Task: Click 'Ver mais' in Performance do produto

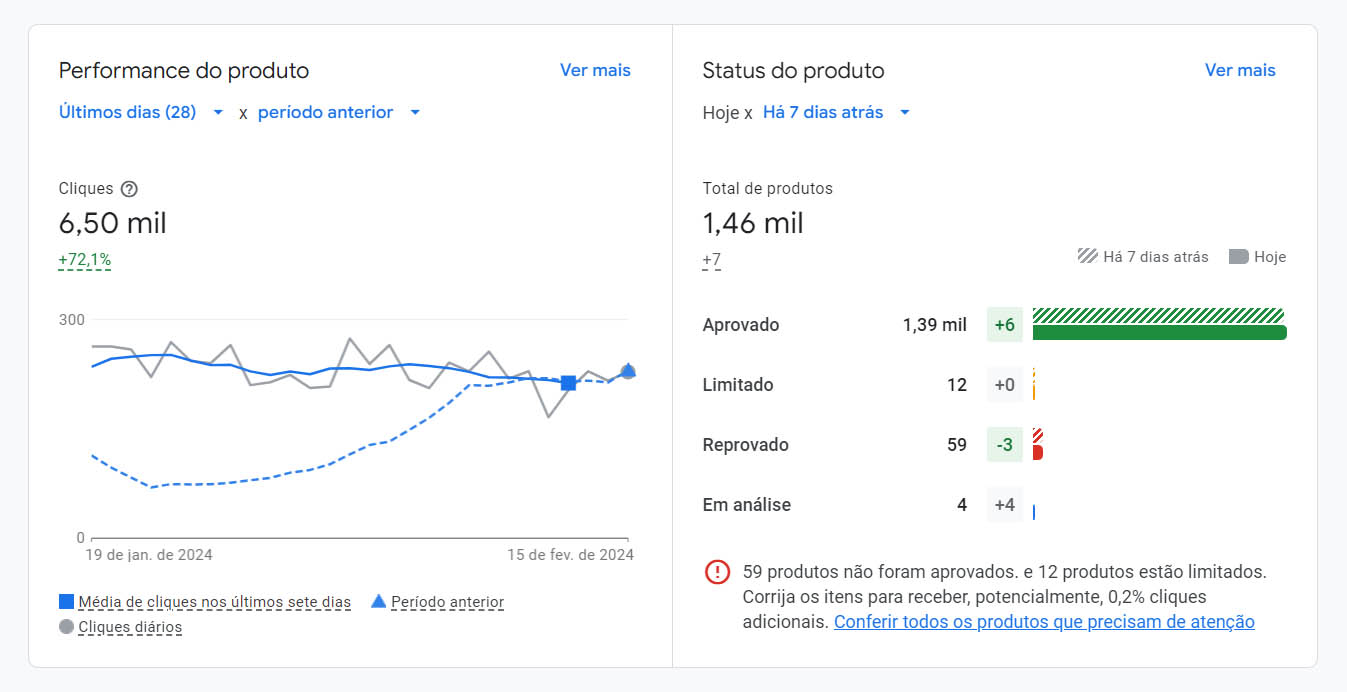Action: [595, 70]
